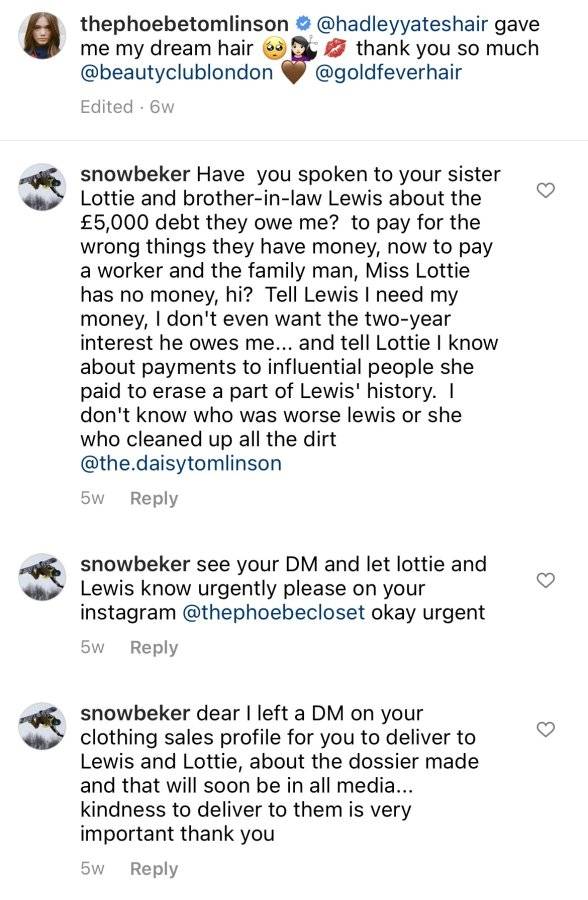Like the comment about the dossier
588x900 pixels.
pos(545,729)
